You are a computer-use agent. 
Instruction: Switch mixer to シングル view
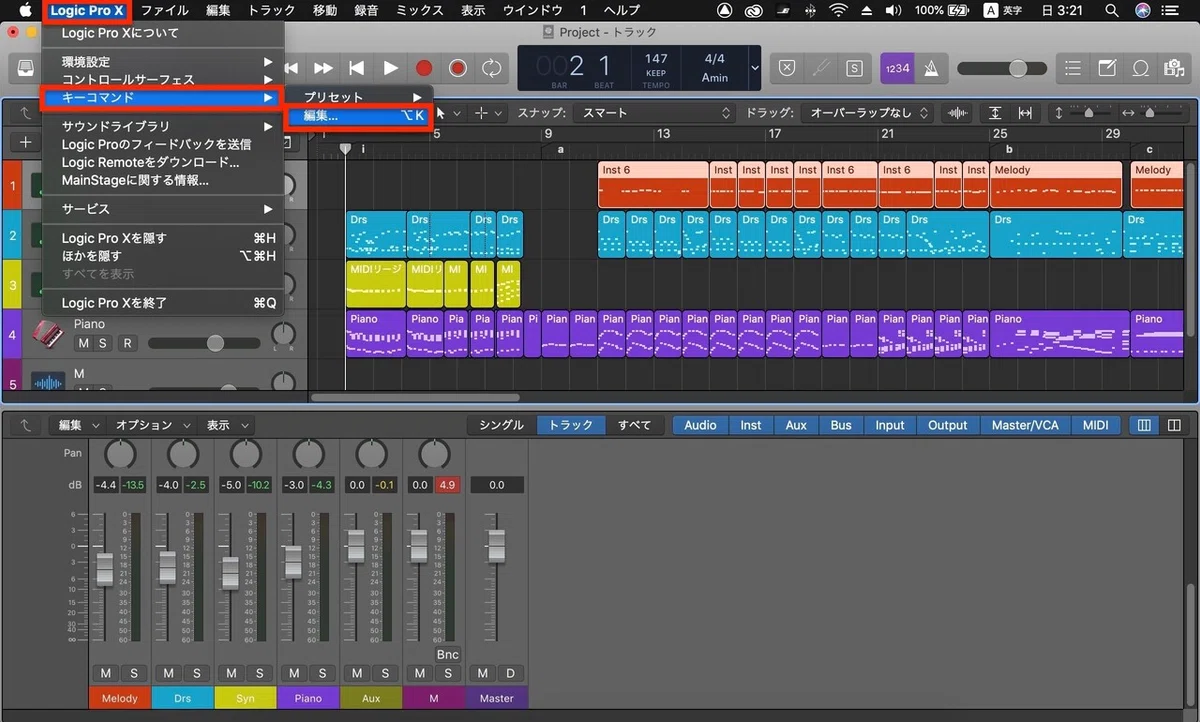501,425
